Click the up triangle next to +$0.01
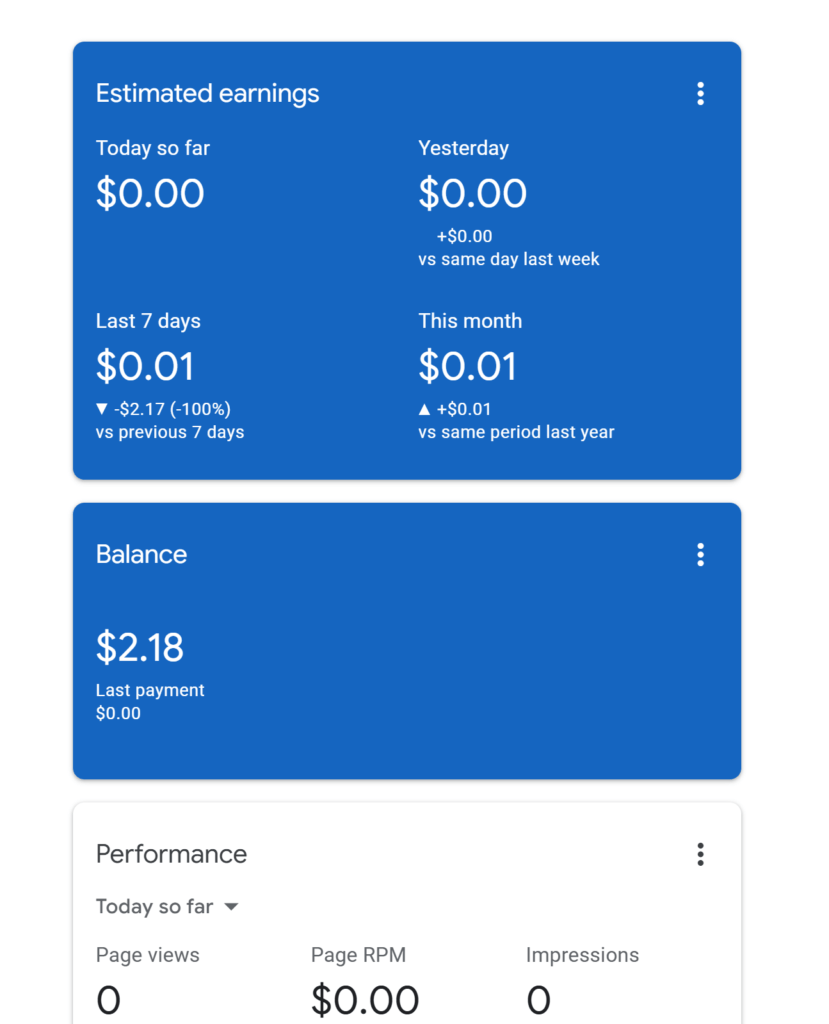The height and width of the screenshot is (1024, 829). tap(424, 409)
